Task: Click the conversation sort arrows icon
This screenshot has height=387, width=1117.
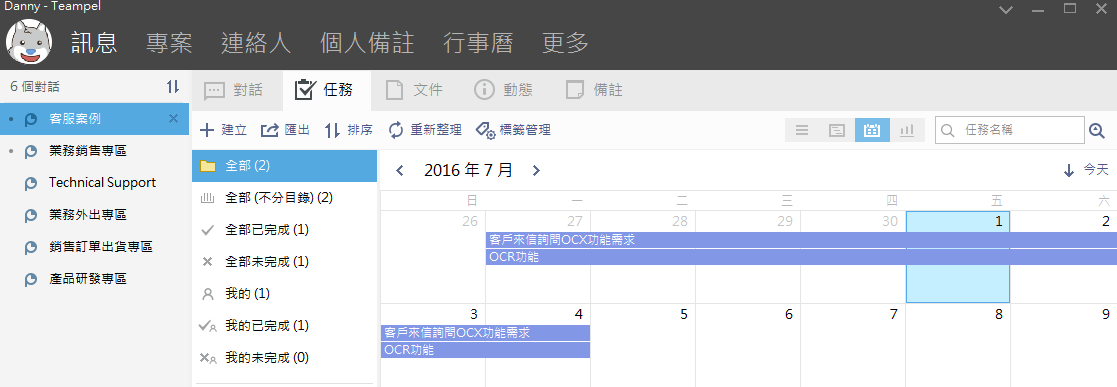Action: 173,87
